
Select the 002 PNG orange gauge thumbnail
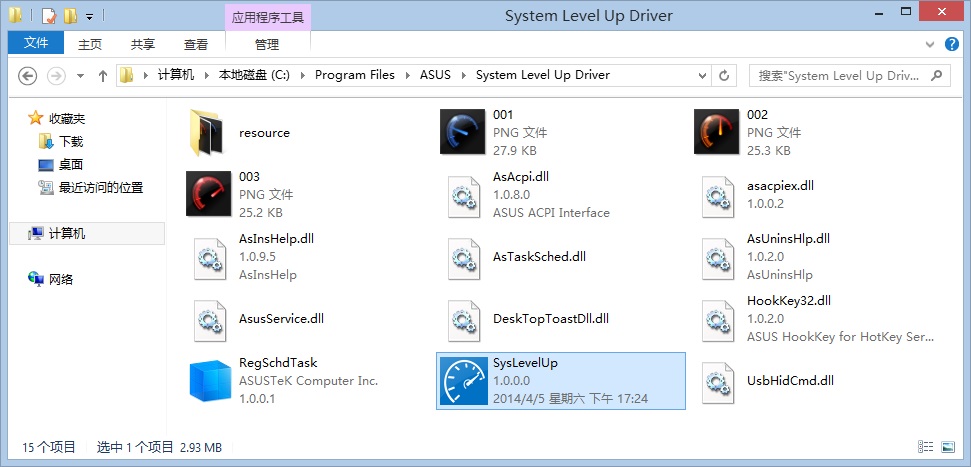(716, 131)
